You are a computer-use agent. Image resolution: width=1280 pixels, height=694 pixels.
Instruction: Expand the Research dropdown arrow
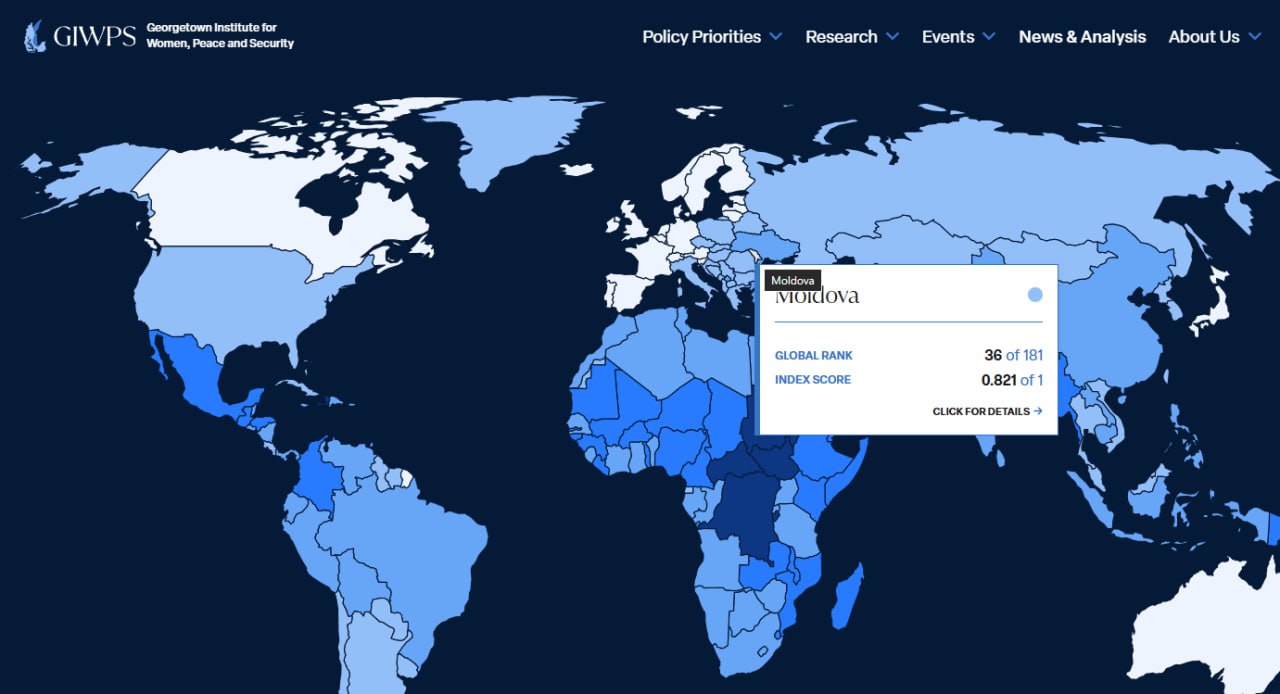point(892,37)
